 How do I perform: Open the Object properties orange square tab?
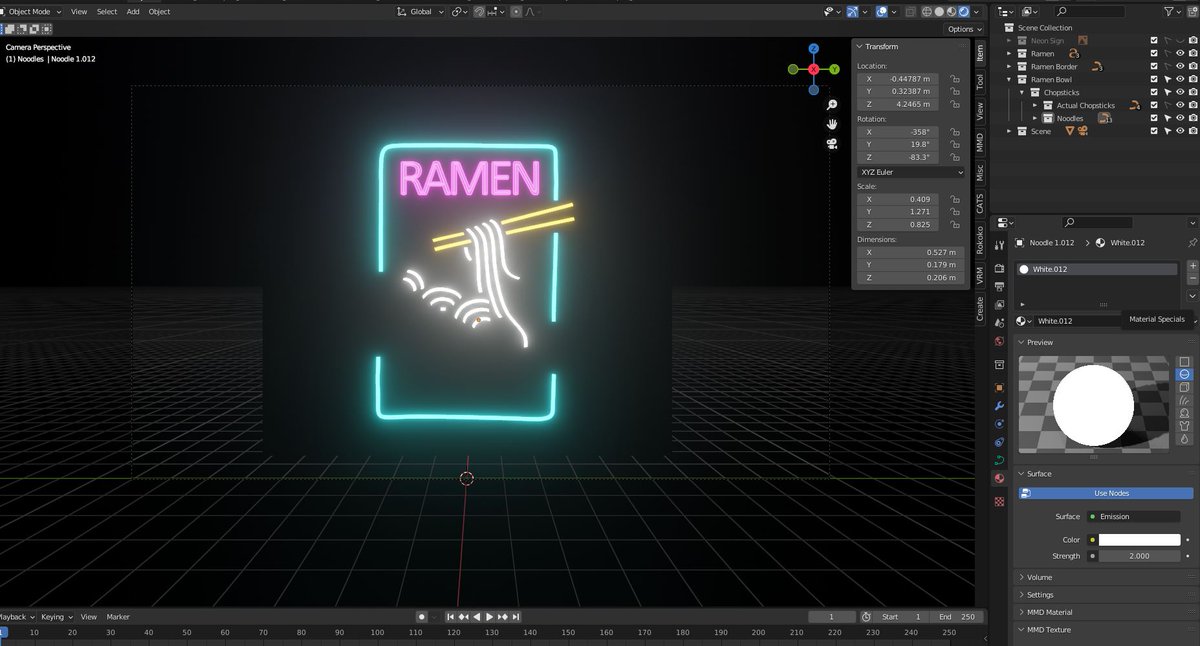point(998,387)
